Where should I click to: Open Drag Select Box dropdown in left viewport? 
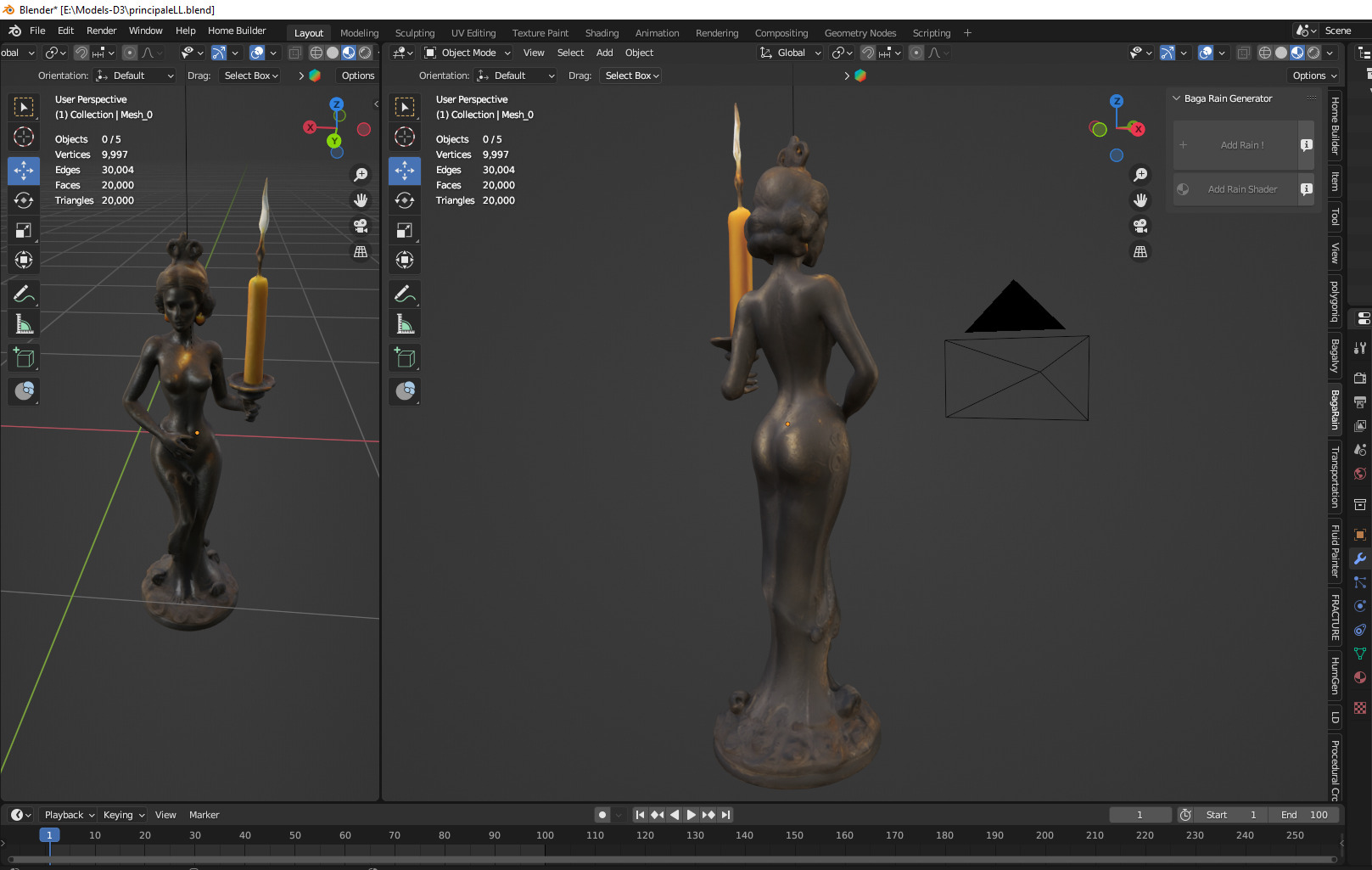[251, 76]
